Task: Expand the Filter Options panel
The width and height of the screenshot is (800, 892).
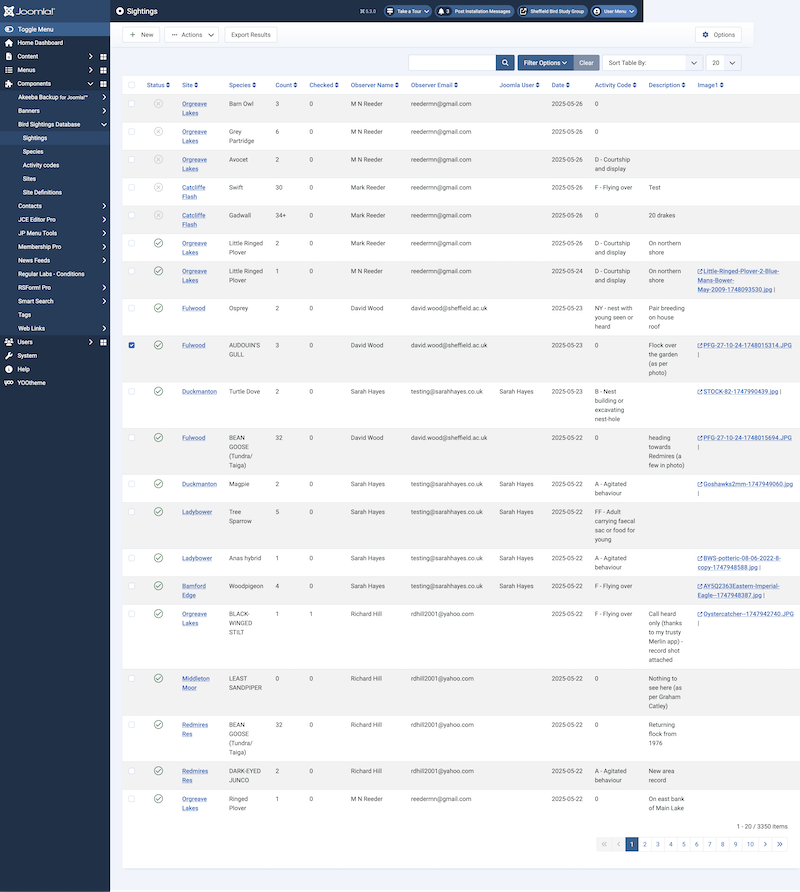Action: pos(545,62)
